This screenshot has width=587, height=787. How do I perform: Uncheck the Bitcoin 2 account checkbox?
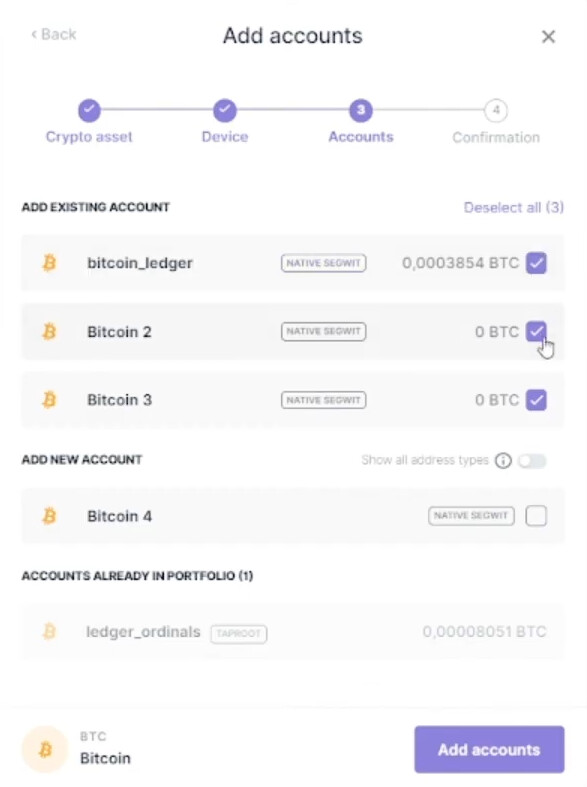tap(536, 331)
